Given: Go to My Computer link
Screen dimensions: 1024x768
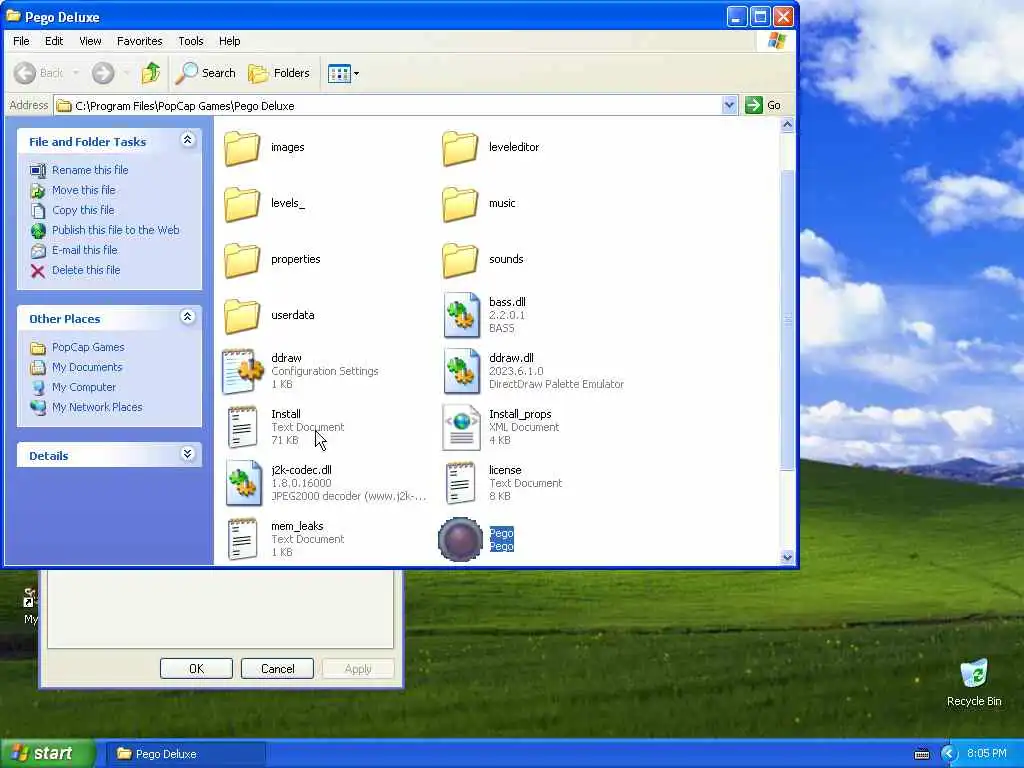Looking at the screenshot, I should coord(84,387).
